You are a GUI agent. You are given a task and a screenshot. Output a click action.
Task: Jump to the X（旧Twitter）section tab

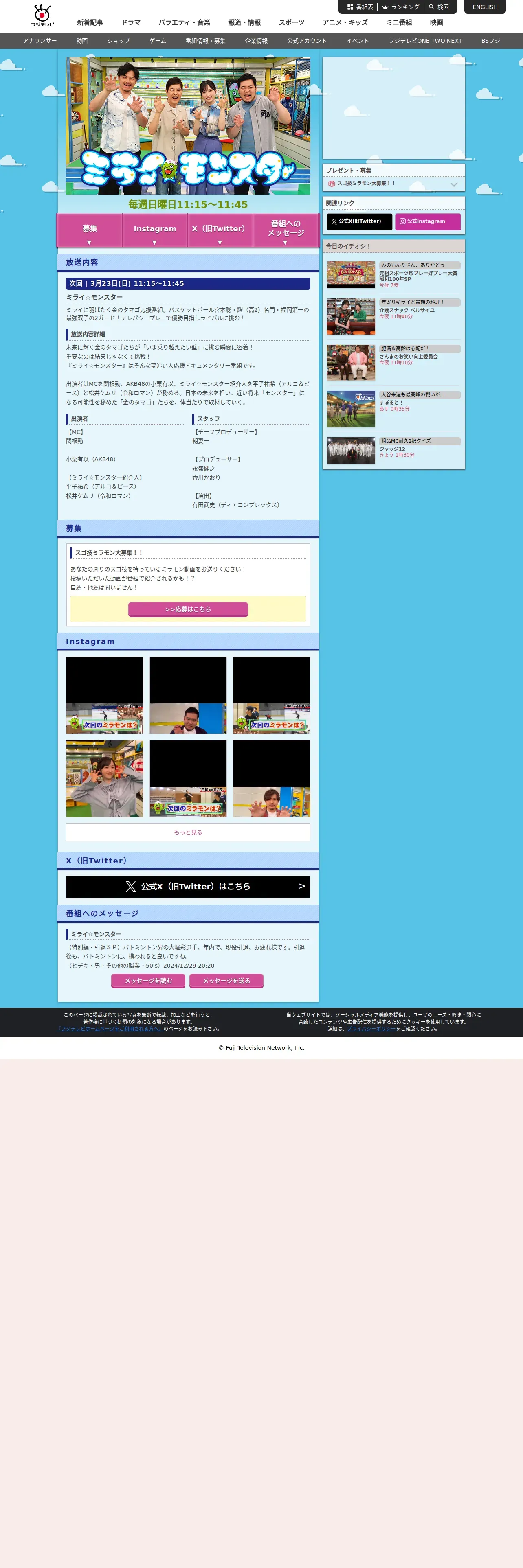click(220, 231)
